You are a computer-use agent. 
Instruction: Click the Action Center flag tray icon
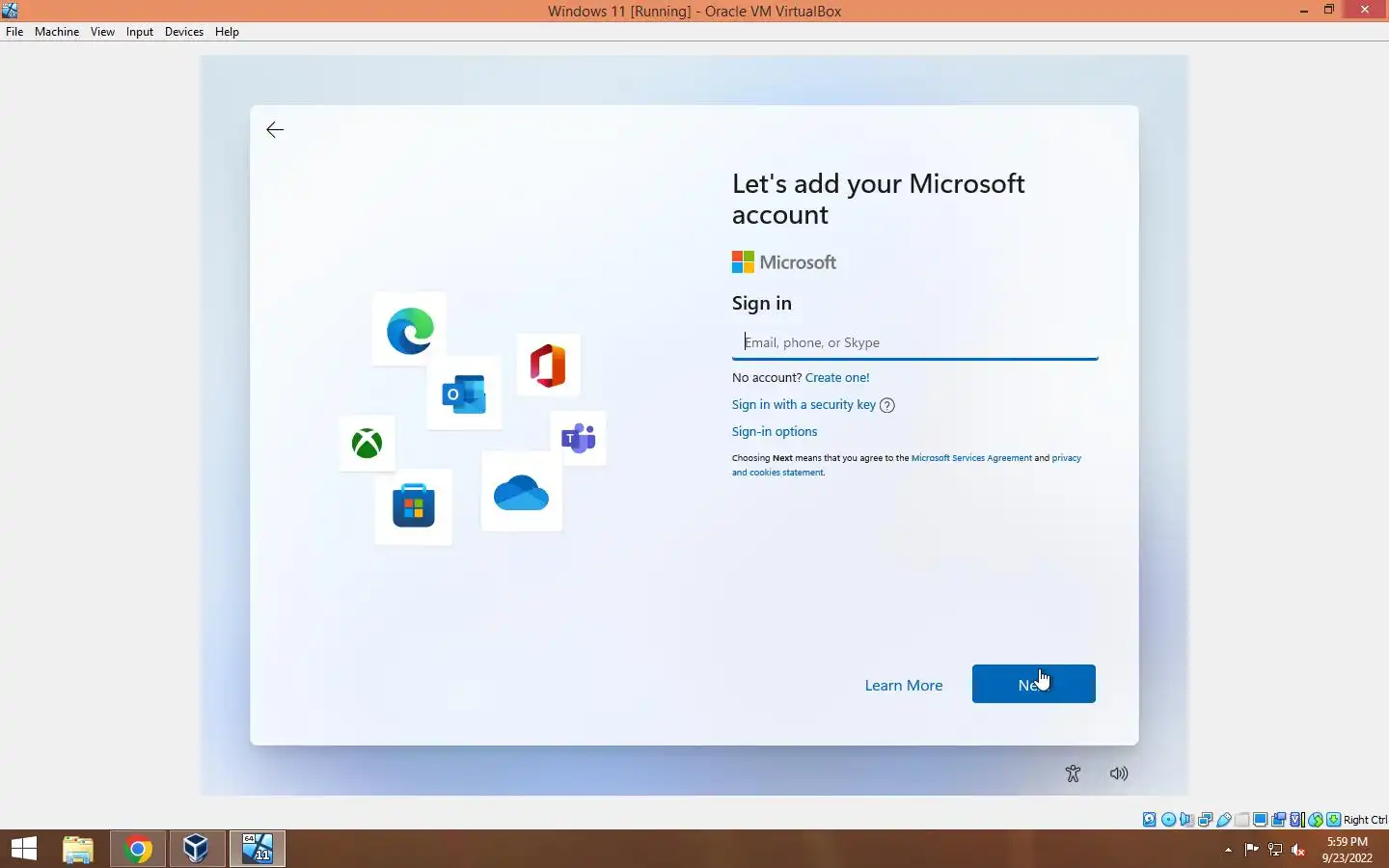point(1252,850)
